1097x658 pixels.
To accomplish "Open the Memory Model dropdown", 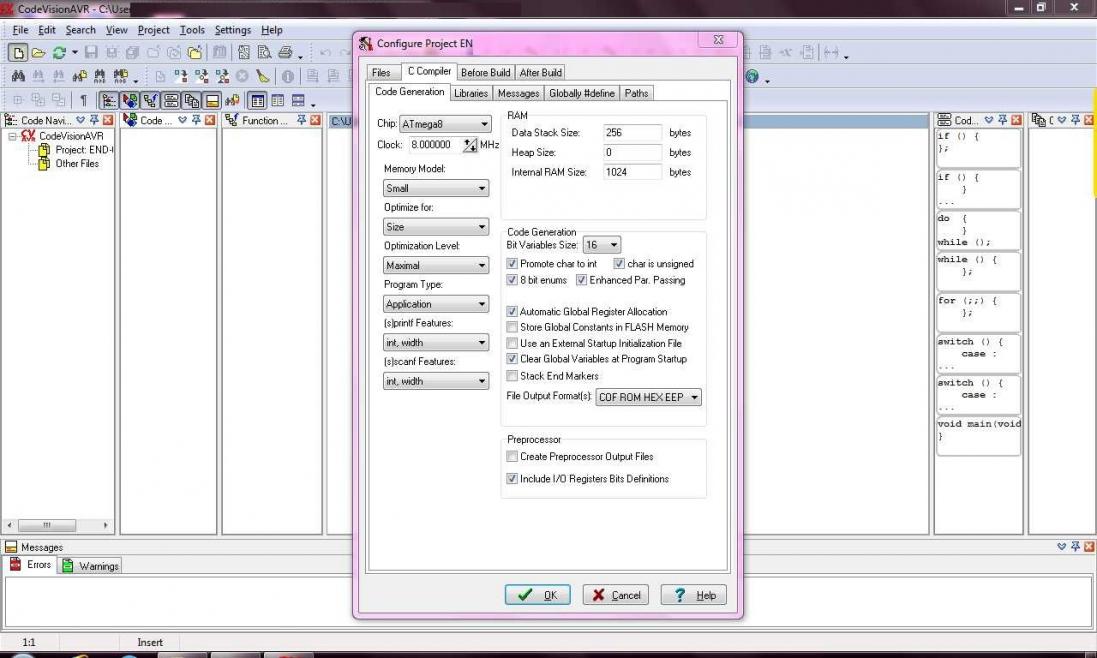I will click(436, 188).
